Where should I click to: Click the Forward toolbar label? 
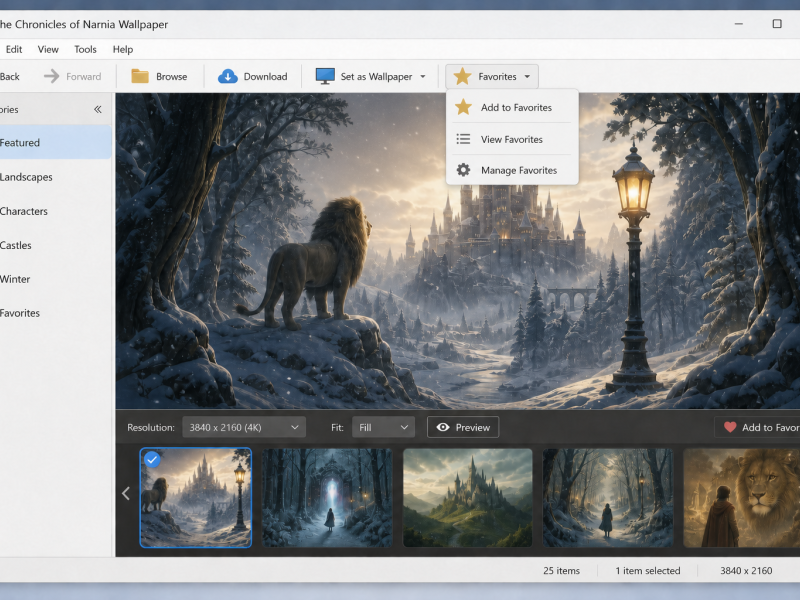click(x=84, y=77)
